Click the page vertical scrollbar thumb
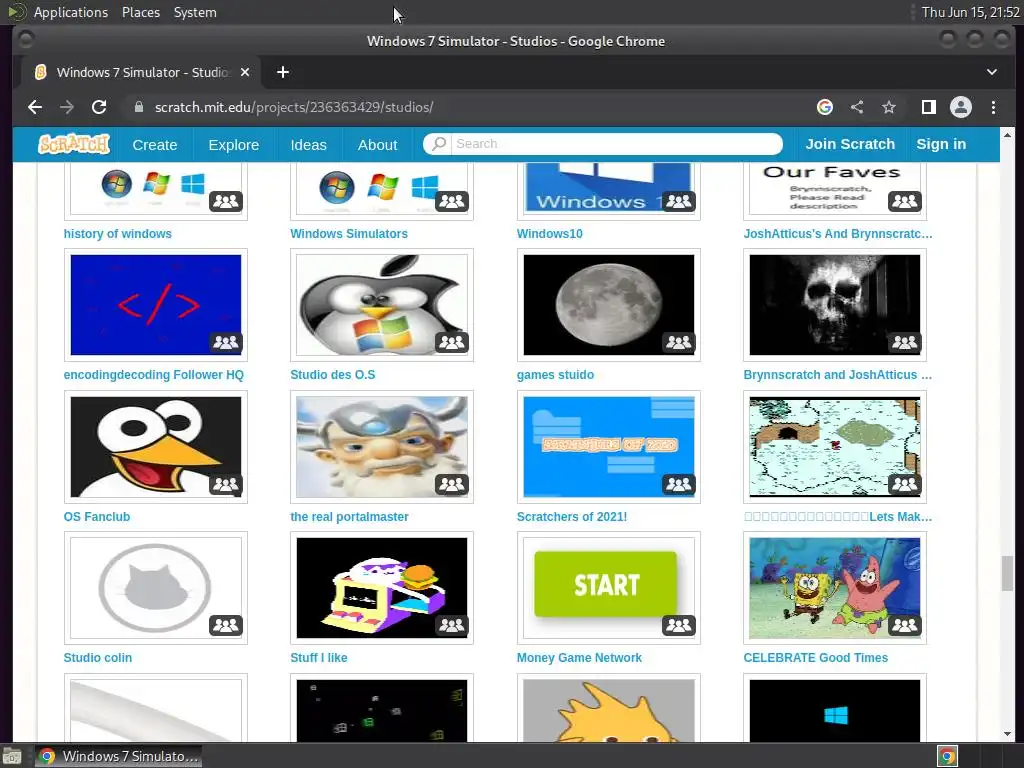 [1008, 572]
